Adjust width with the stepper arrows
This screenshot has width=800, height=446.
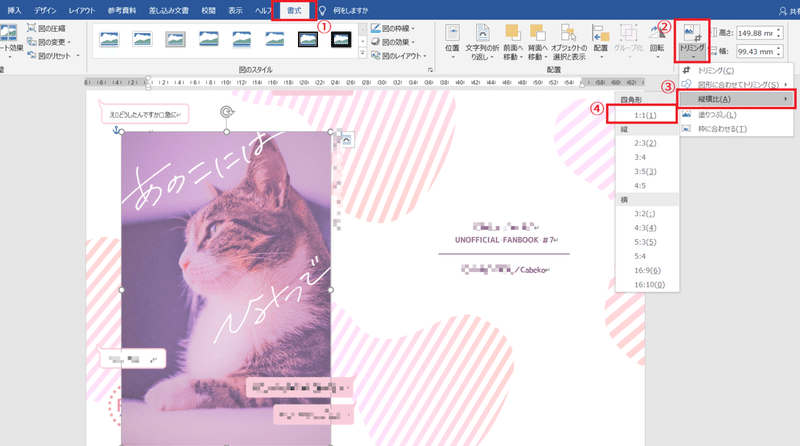[x=779, y=52]
